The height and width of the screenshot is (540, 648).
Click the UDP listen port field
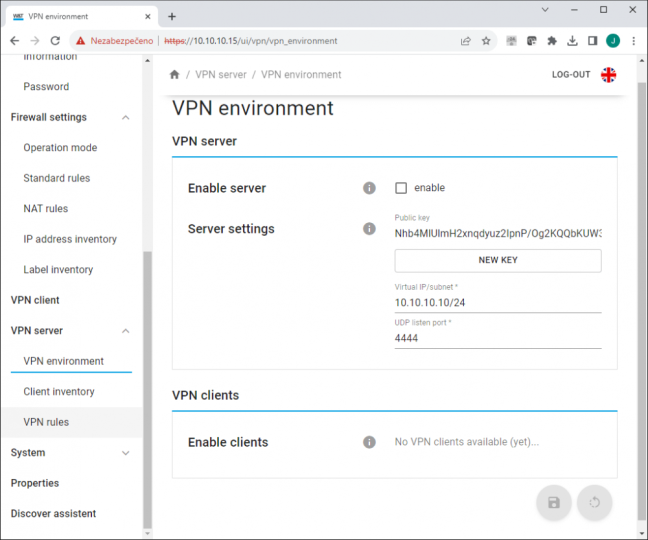498,338
